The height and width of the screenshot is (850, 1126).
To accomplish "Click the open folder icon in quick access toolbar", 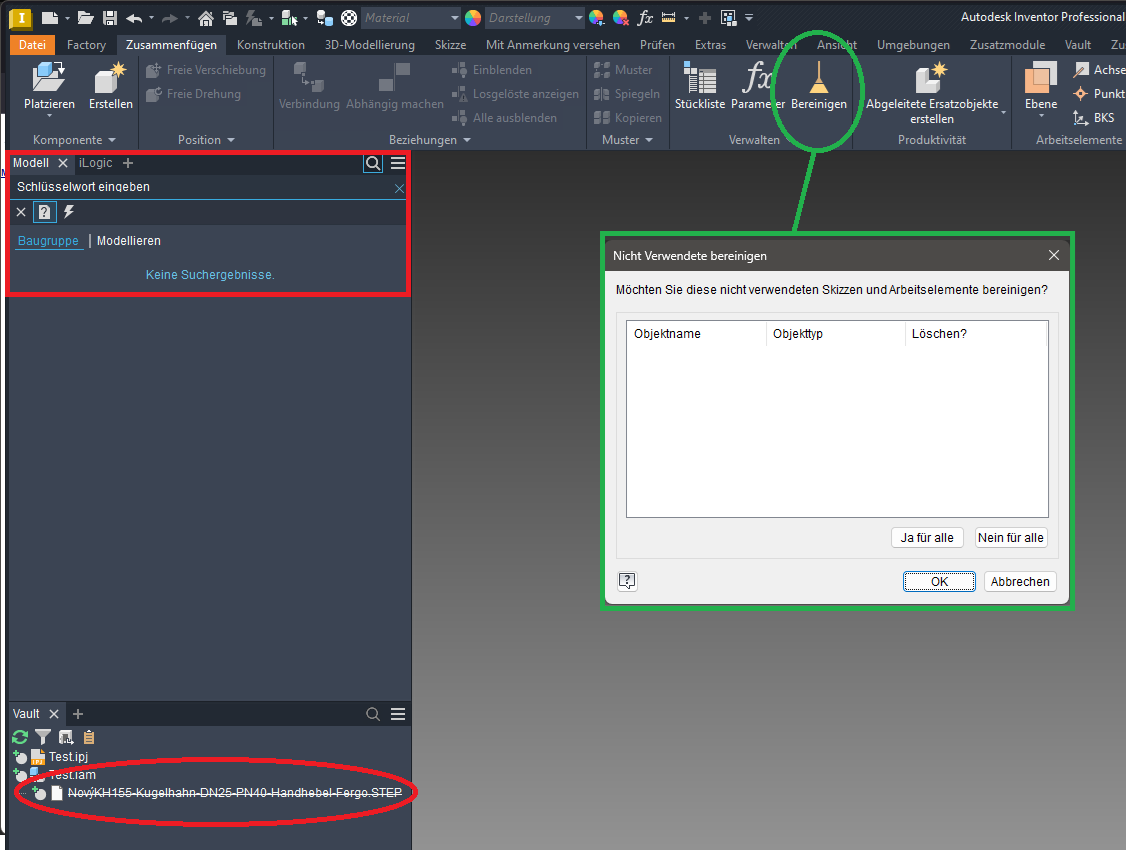I will [x=85, y=18].
